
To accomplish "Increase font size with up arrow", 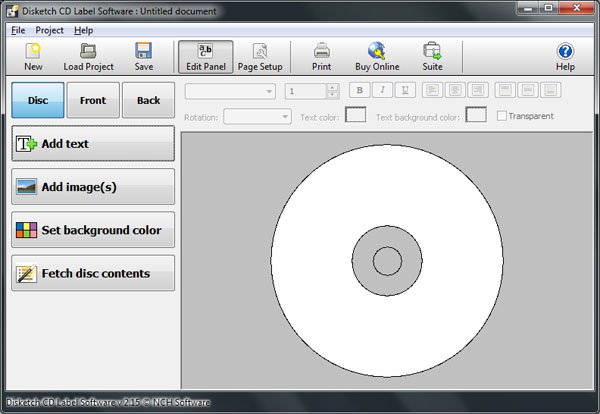I will click(333, 87).
